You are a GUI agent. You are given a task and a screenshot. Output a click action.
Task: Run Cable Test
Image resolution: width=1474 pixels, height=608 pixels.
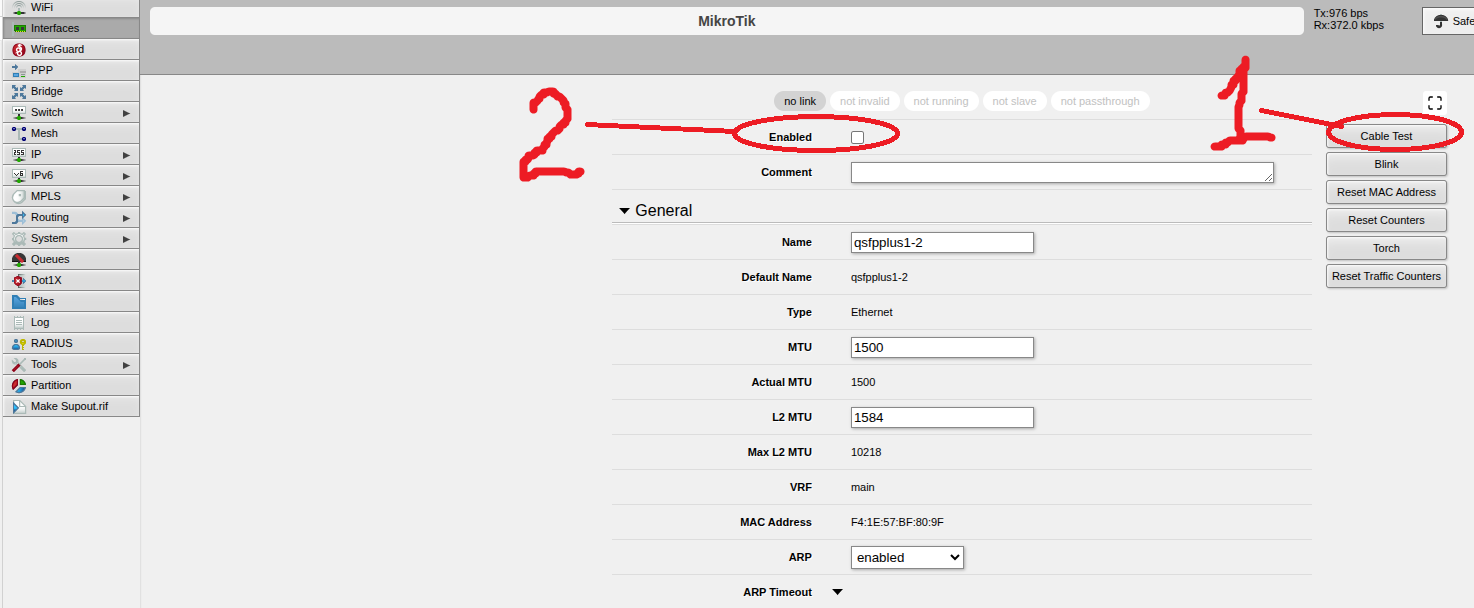1386,136
